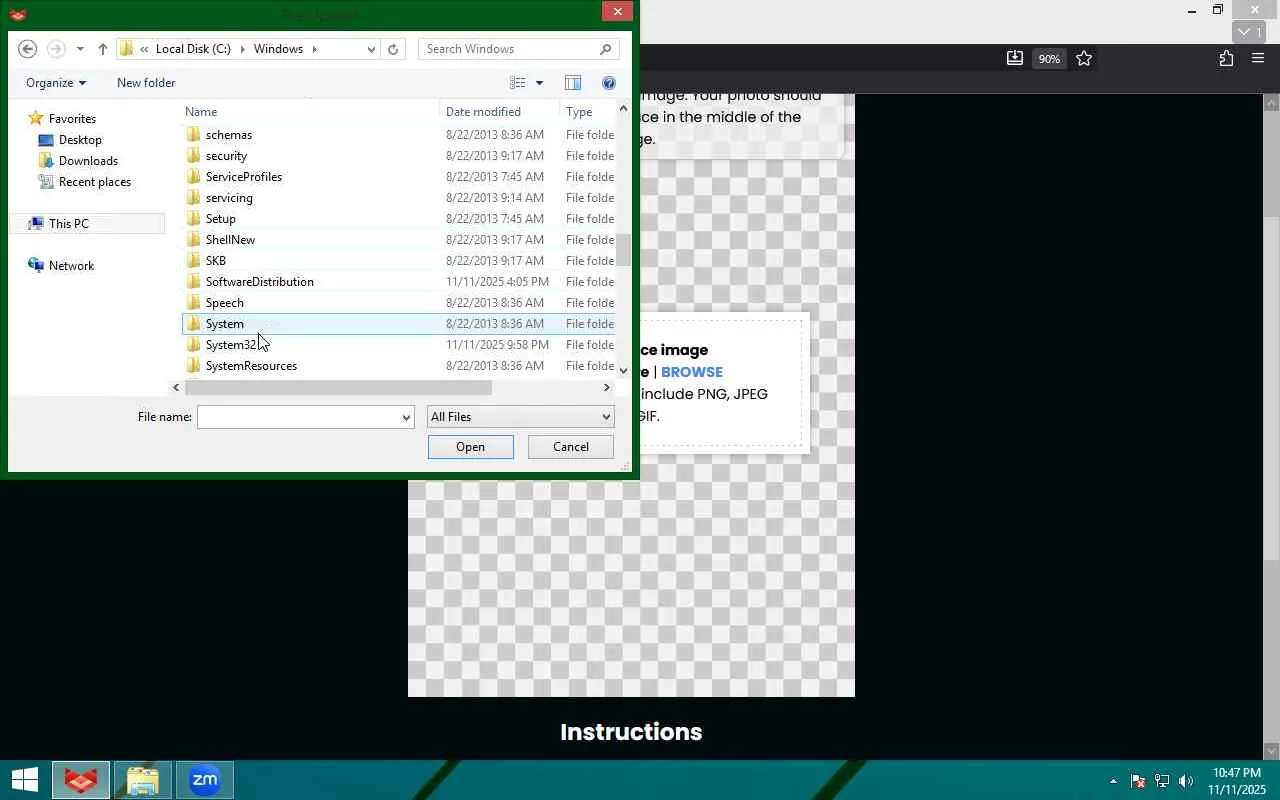Select Recent places in navigation pane
The width and height of the screenshot is (1280, 800).
click(x=95, y=182)
